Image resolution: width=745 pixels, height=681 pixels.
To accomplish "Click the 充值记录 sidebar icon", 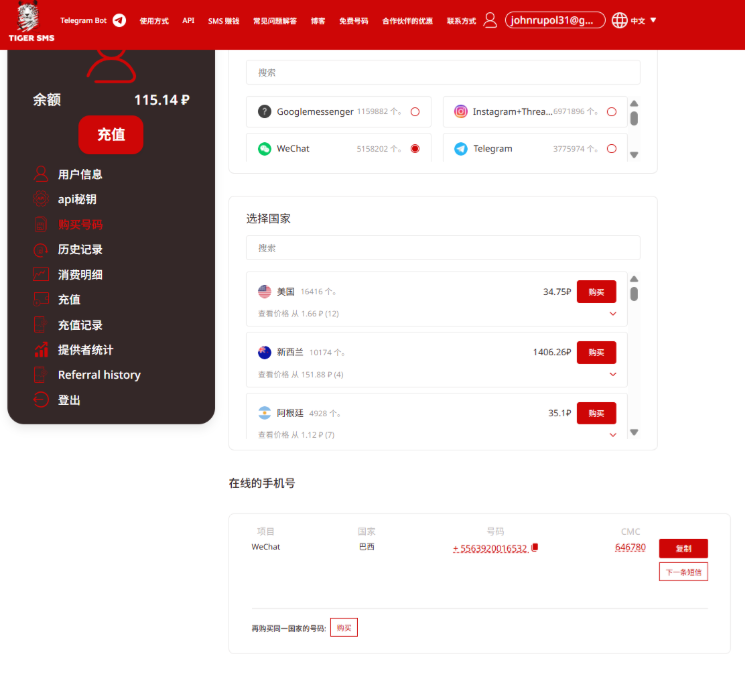I will (41, 325).
